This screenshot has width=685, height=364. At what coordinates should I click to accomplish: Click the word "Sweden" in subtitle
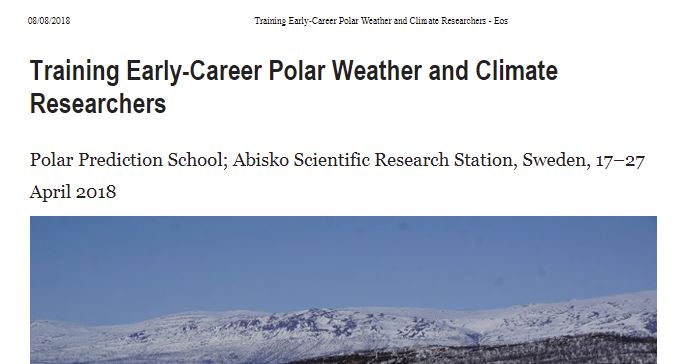click(554, 160)
